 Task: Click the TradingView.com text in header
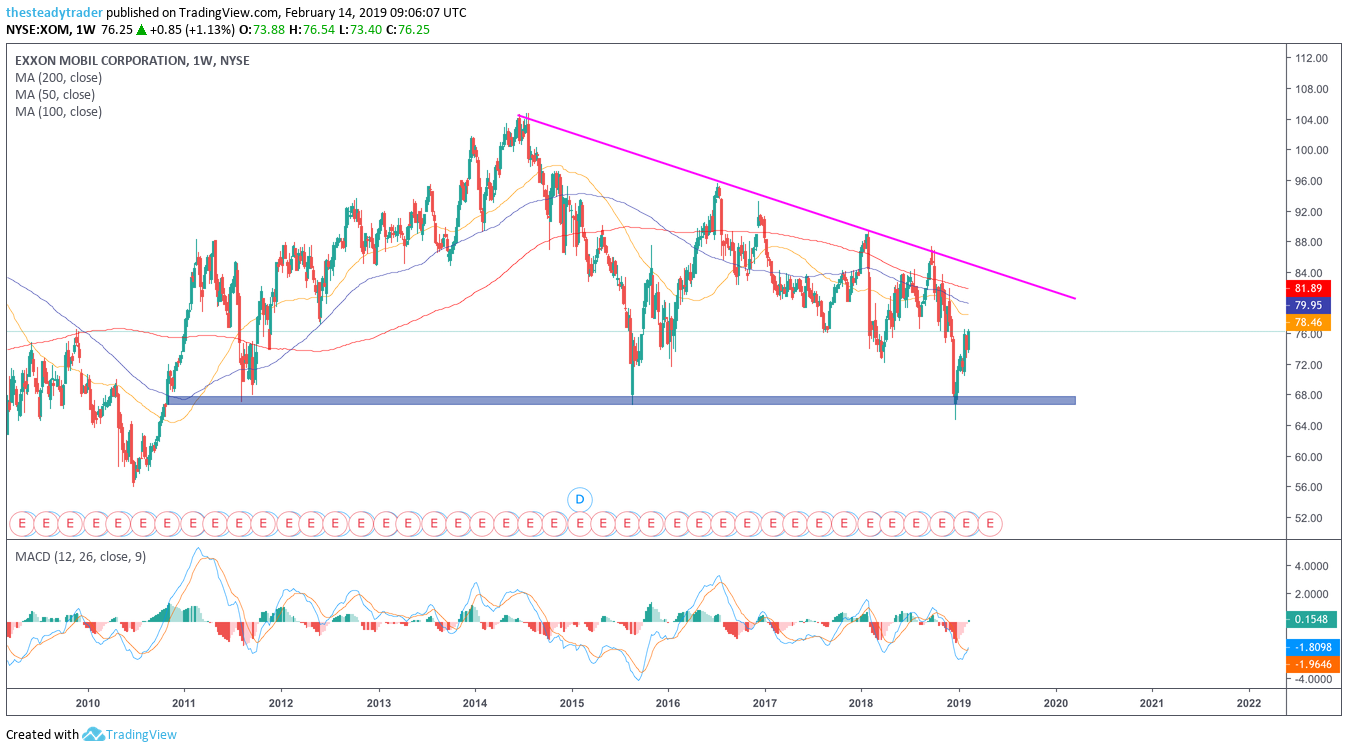[227, 13]
